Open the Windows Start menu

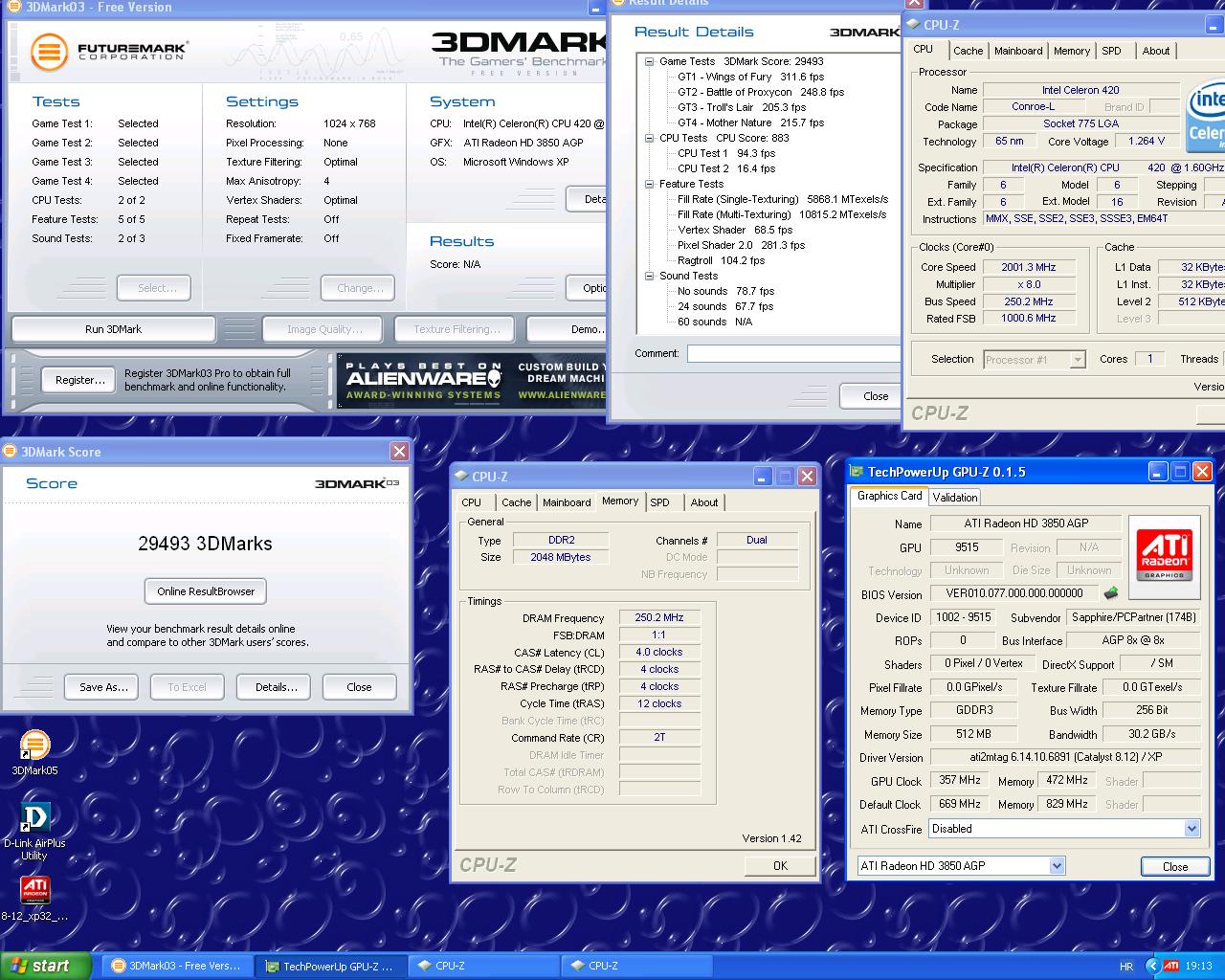45,967
